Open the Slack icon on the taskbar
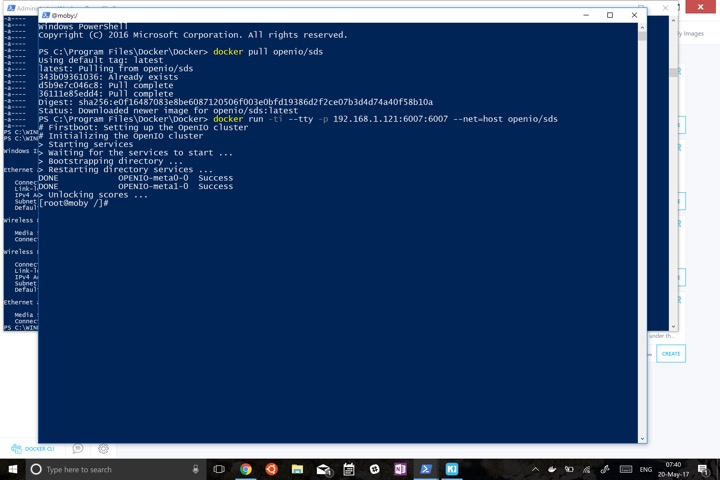The image size is (720, 480). tap(375, 469)
